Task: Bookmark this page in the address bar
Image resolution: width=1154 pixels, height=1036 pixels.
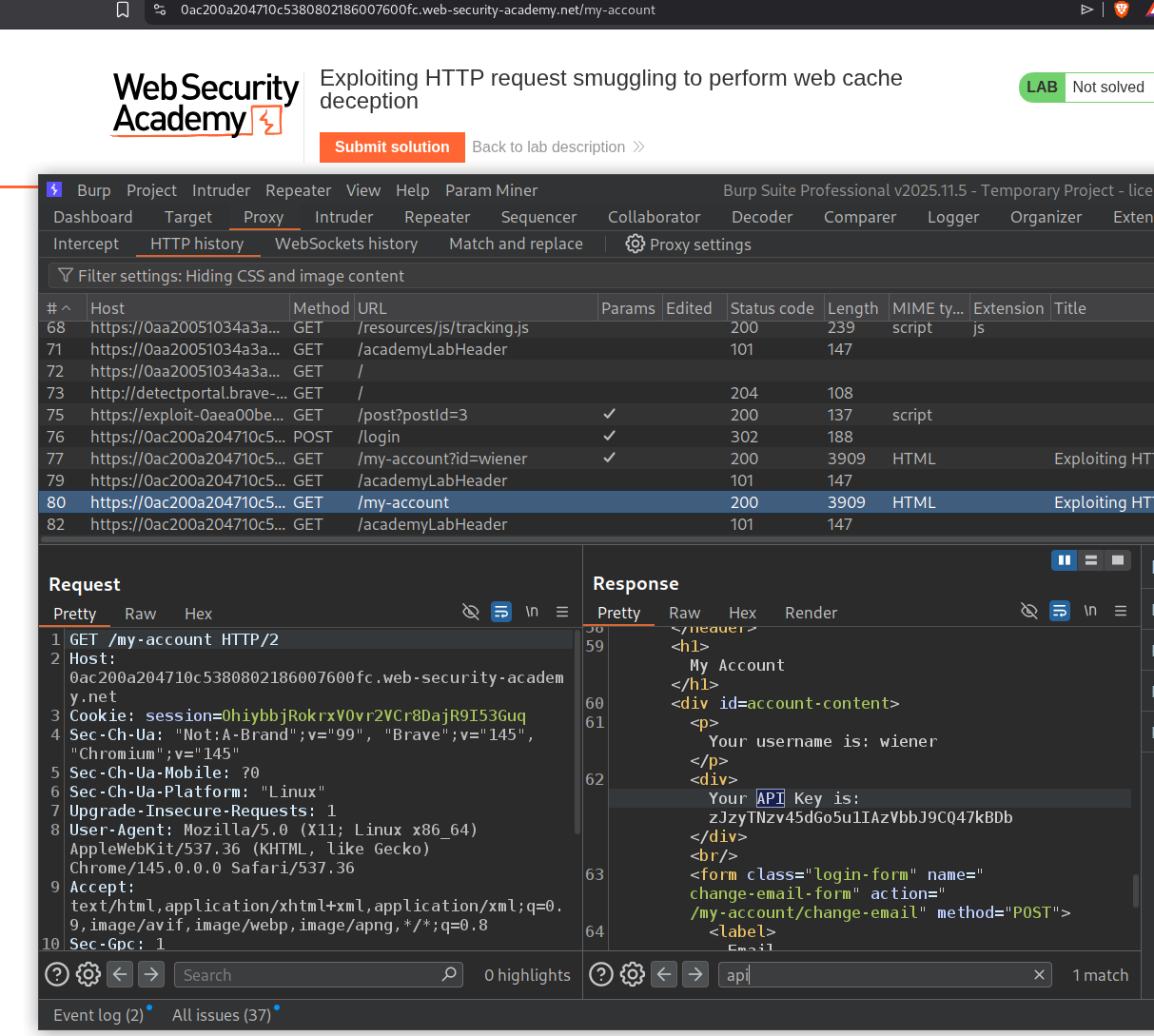Action: 123,10
